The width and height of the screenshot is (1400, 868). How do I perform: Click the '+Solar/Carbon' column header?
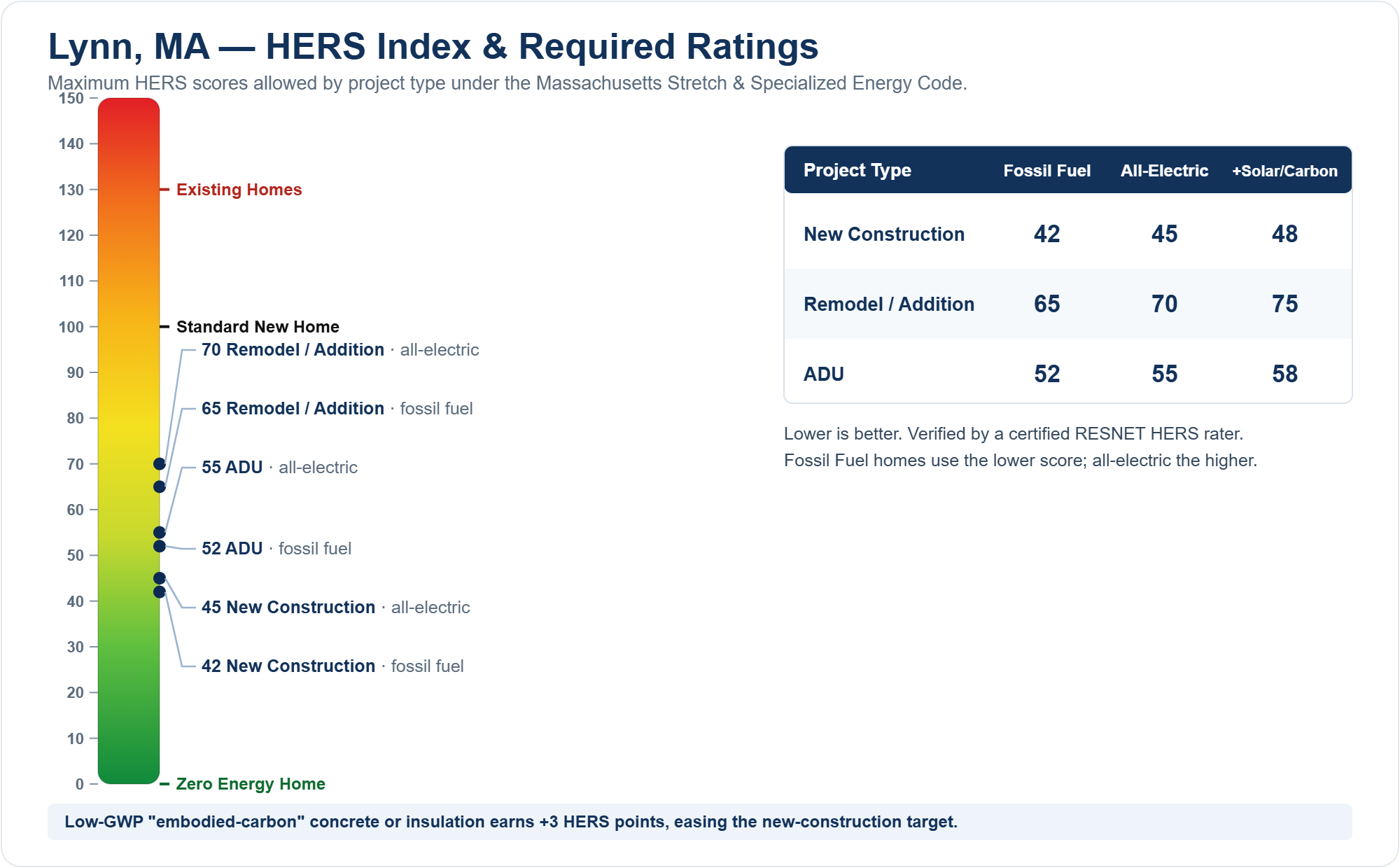[1285, 171]
